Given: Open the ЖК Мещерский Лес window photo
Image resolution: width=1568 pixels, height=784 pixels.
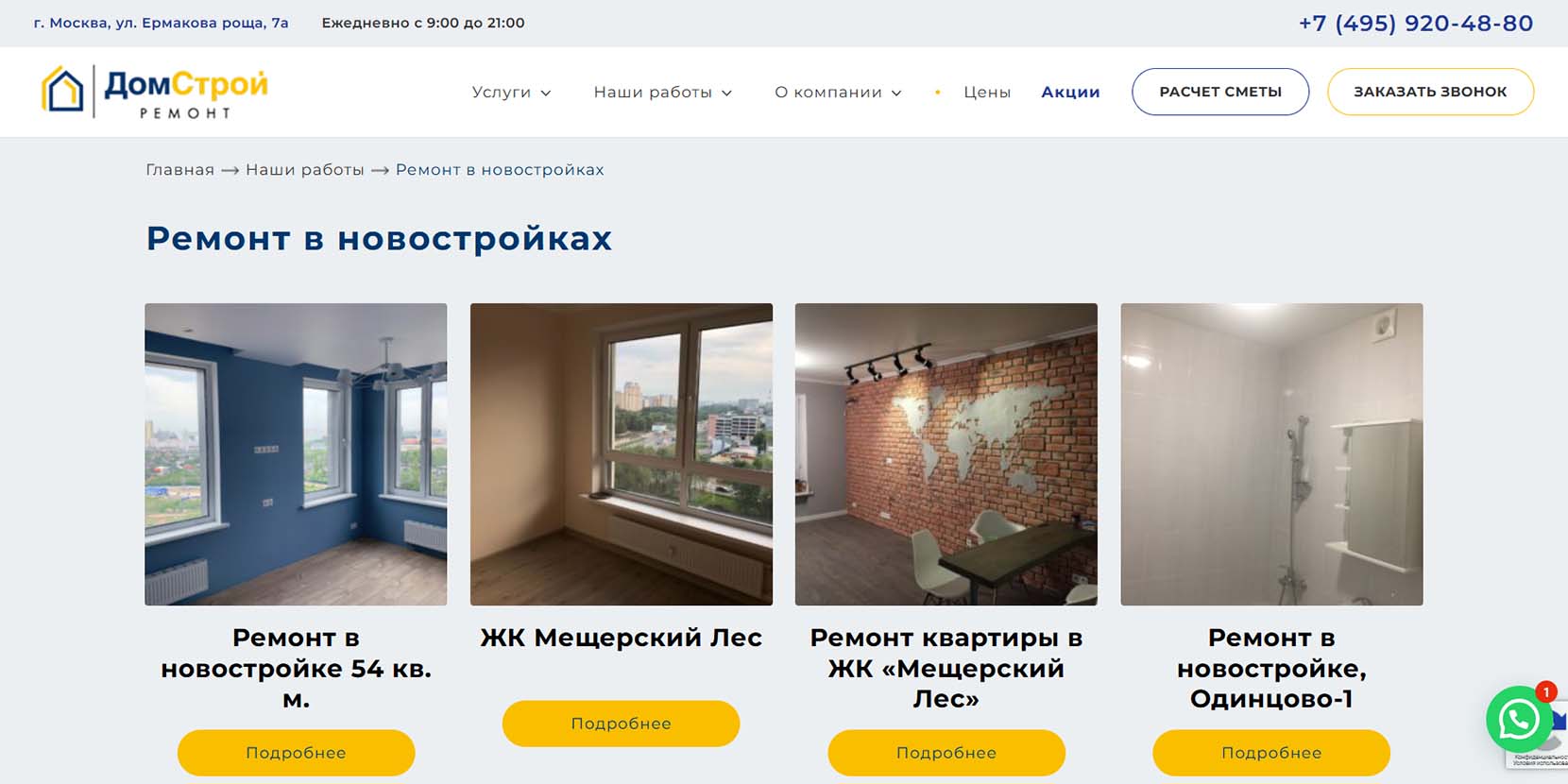Looking at the screenshot, I should (x=622, y=454).
